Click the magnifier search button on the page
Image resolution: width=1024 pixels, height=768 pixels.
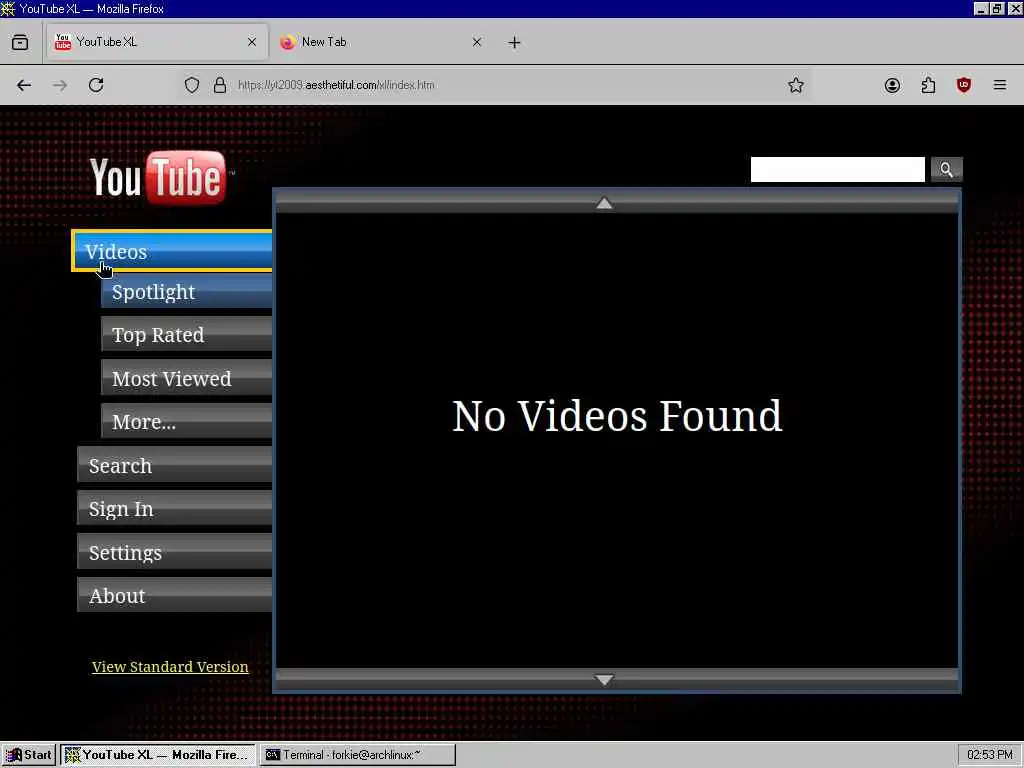(946, 169)
